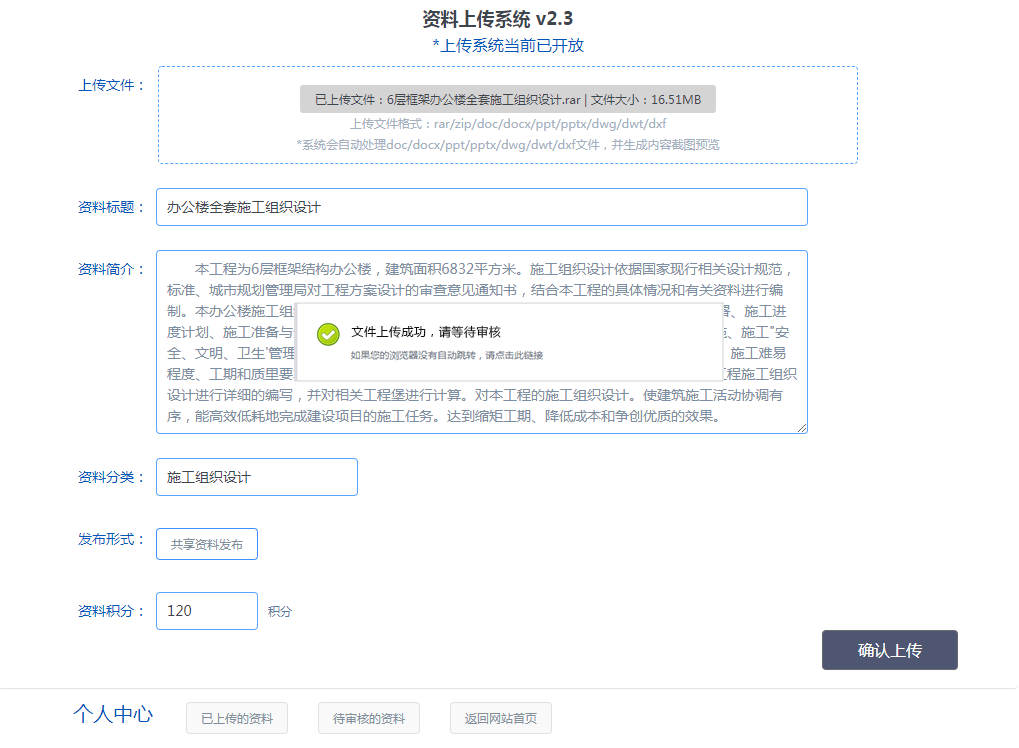Image resolution: width=1019 pixels, height=748 pixels.
Task: Click the 确认上传 confirm upload button
Action: [890, 650]
